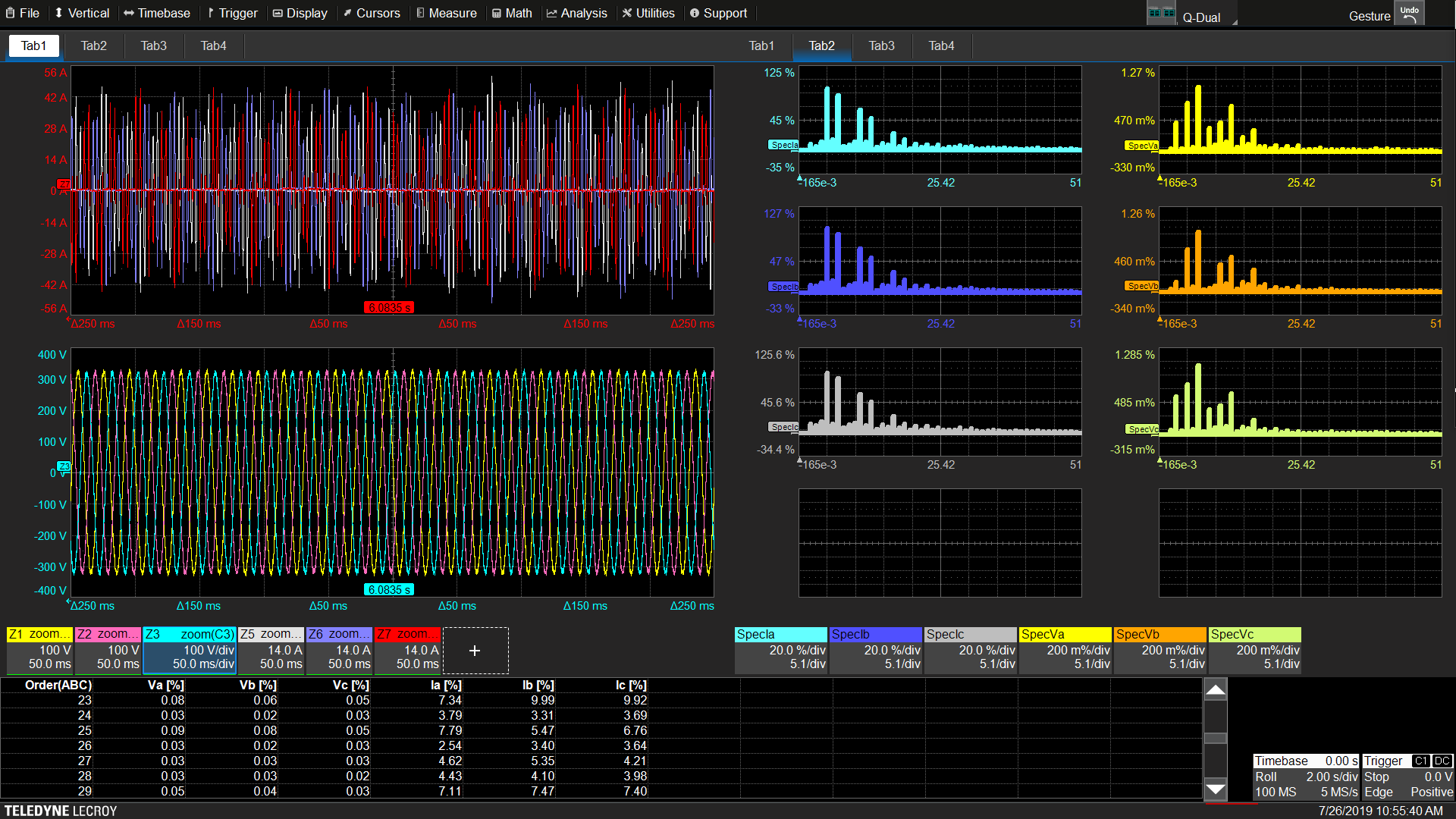Click the SpecIa trace label marker
The height and width of the screenshot is (819, 1456).
tap(783, 145)
